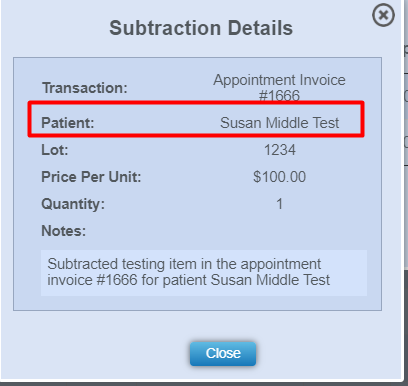Click the "#1666" line of the Transaction value
The image size is (408, 386).
point(279,96)
